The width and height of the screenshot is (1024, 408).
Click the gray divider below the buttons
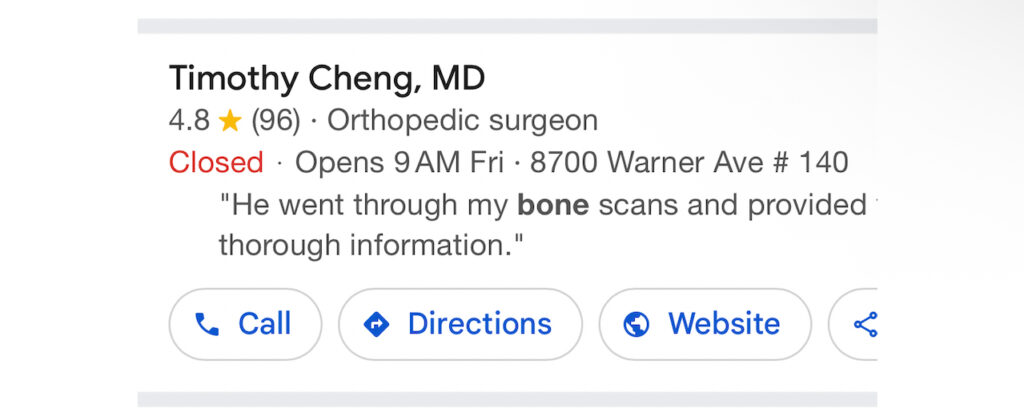(507, 399)
